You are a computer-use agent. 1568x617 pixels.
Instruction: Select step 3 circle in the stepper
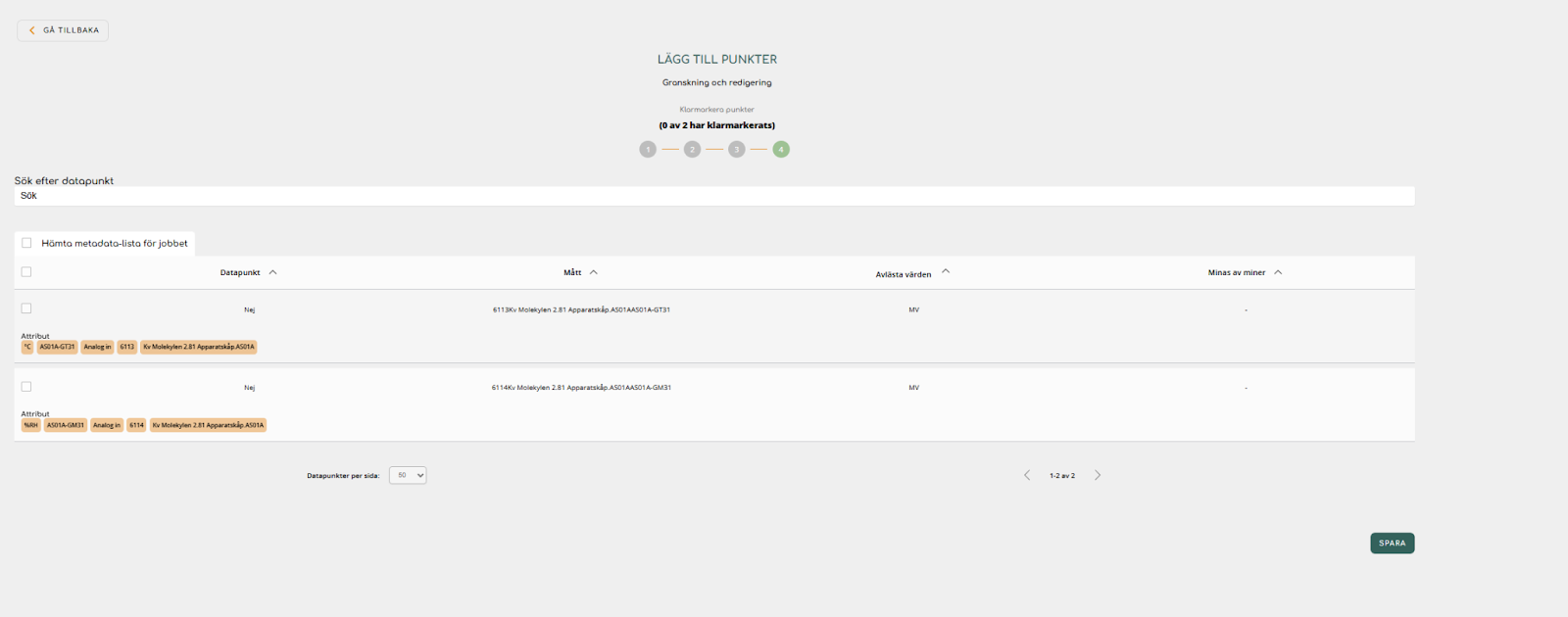736,150
